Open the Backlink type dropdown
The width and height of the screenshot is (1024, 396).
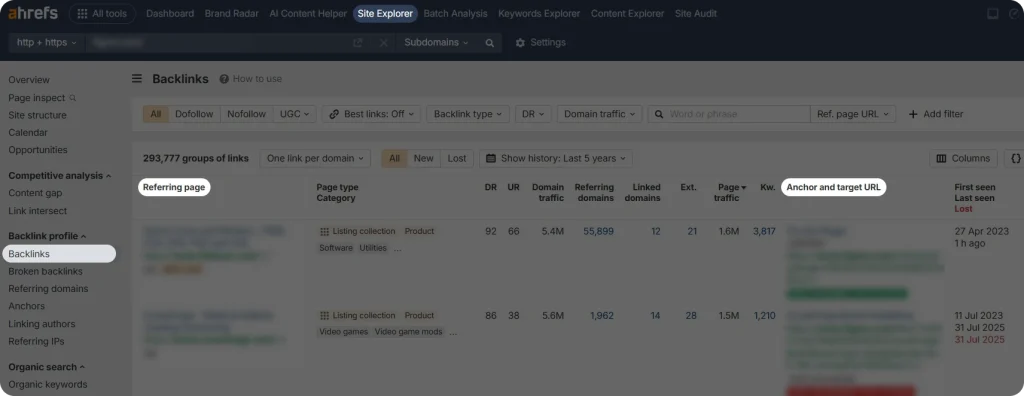pyautogui.click(x=468, y=114)
